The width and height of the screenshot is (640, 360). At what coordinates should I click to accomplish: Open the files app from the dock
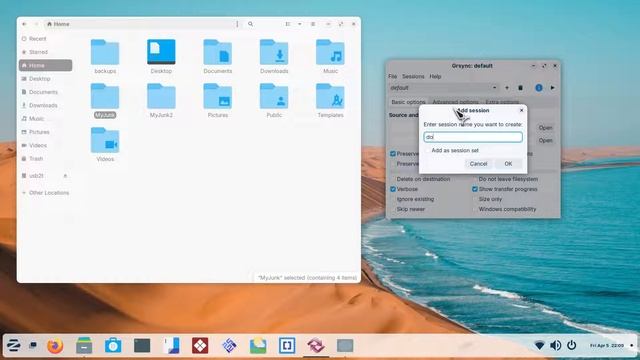84,346
